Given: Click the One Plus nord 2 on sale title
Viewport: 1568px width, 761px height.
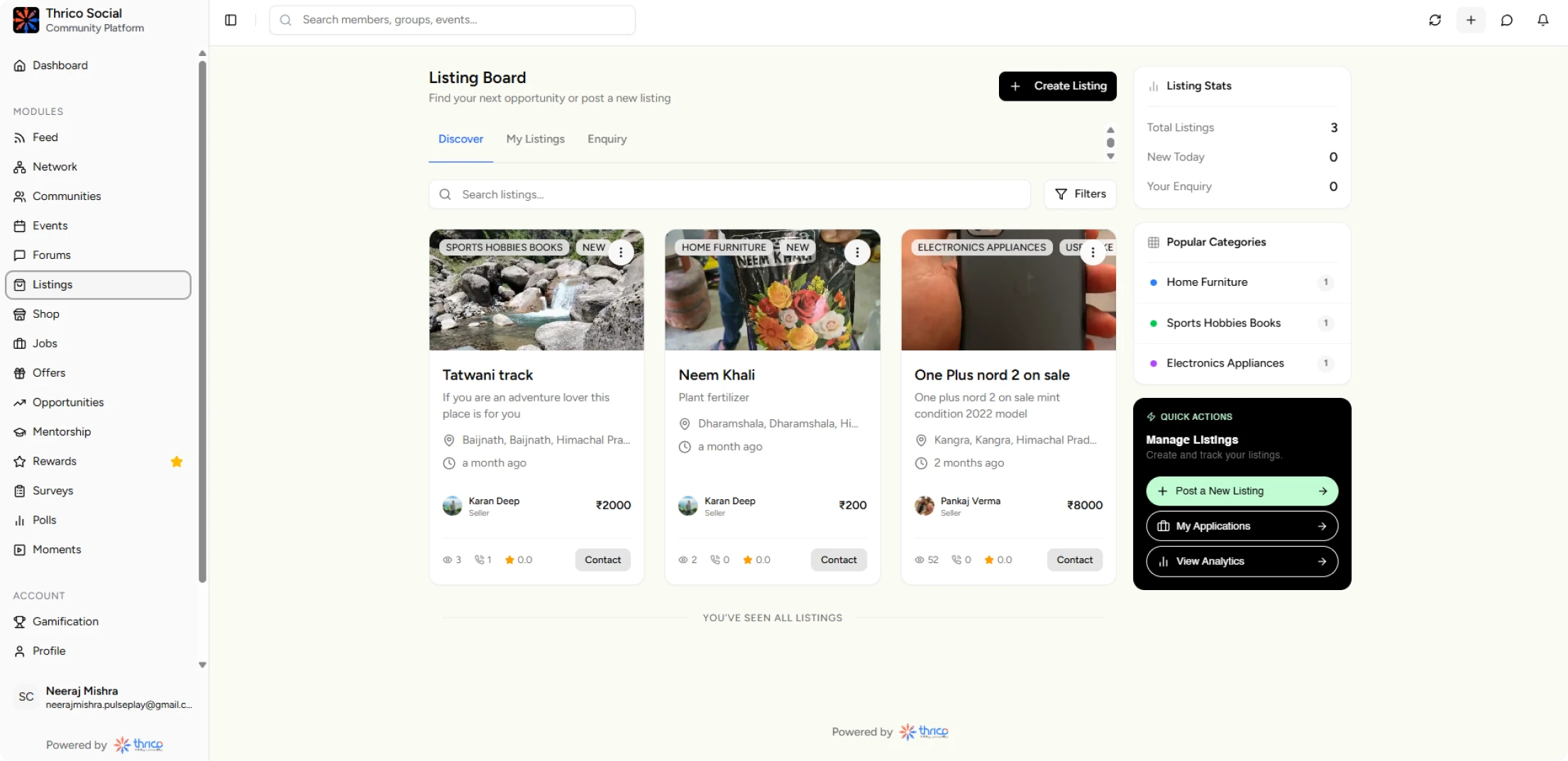Looking at the screenshot, I should [x=992, y=375].
